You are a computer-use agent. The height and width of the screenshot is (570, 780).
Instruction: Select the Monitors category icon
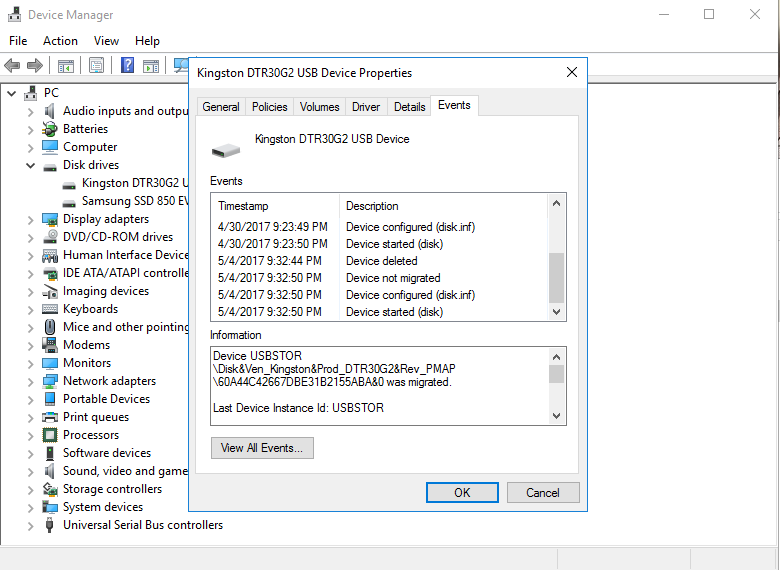50,363
